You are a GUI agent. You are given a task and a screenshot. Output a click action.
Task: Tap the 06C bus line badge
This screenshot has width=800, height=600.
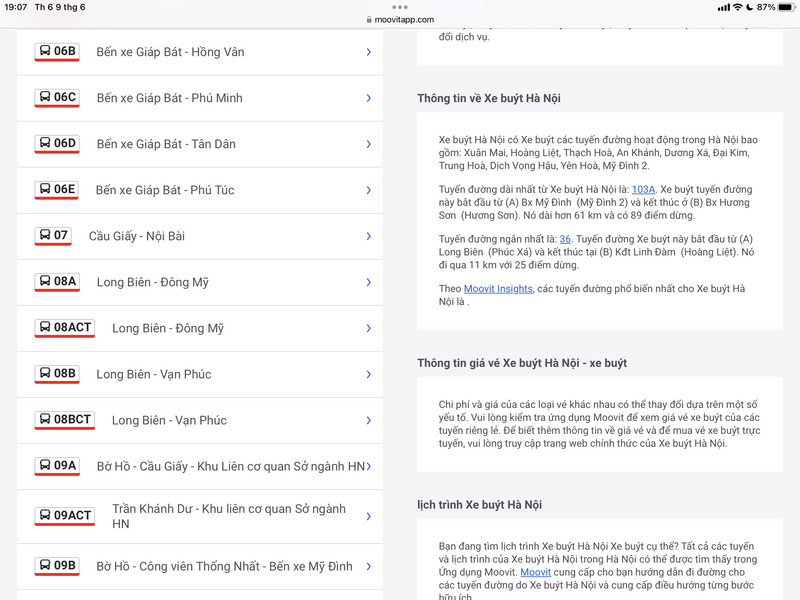57,98
